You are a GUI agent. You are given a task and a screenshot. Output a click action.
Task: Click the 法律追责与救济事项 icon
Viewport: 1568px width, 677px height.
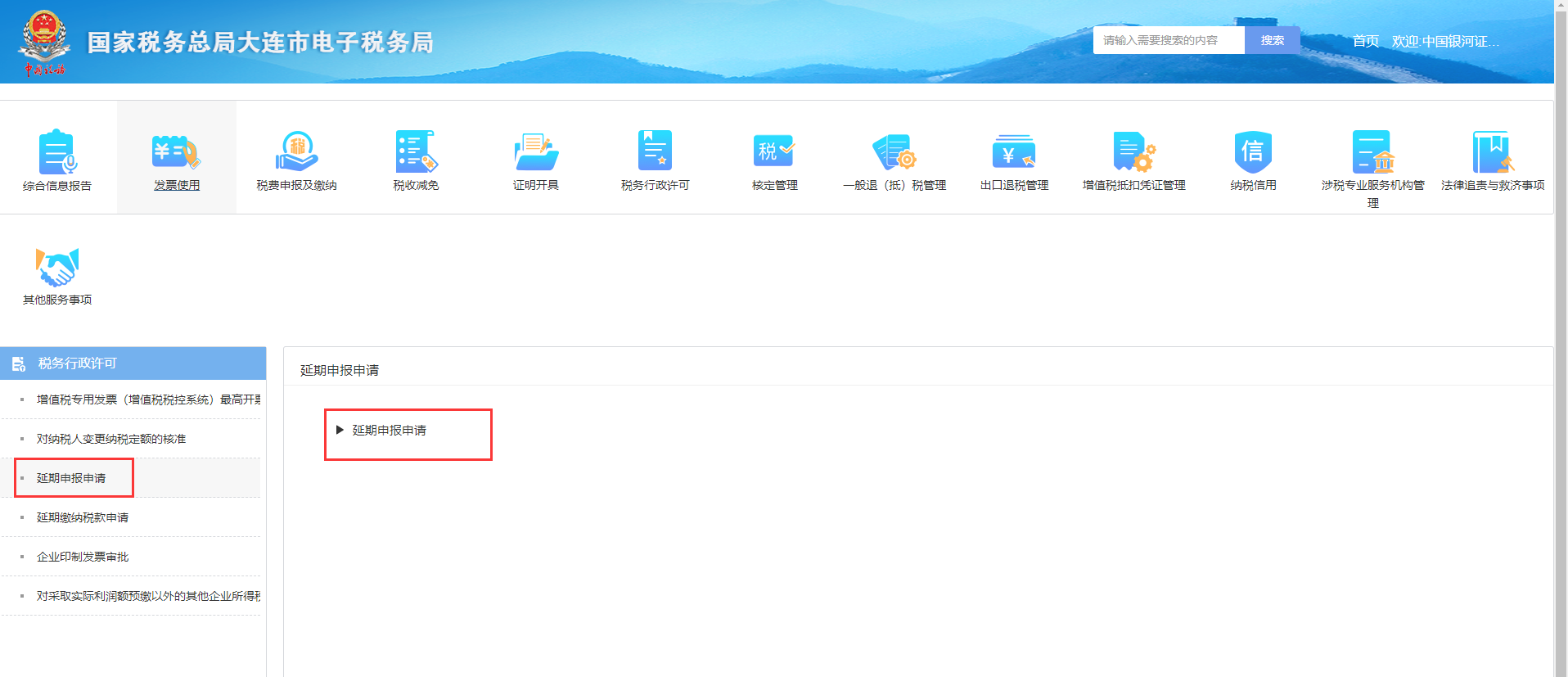click(x=1493, y=152)
